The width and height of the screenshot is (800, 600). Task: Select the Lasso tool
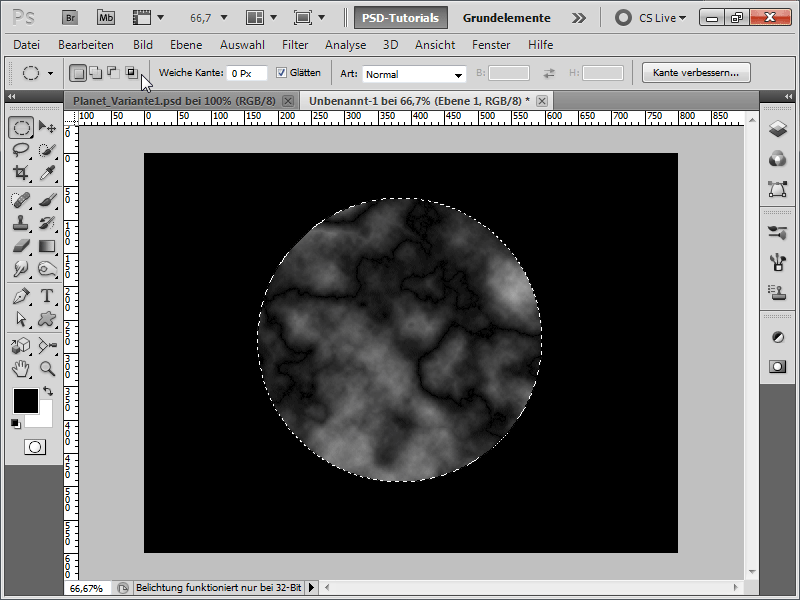(21, 150)
